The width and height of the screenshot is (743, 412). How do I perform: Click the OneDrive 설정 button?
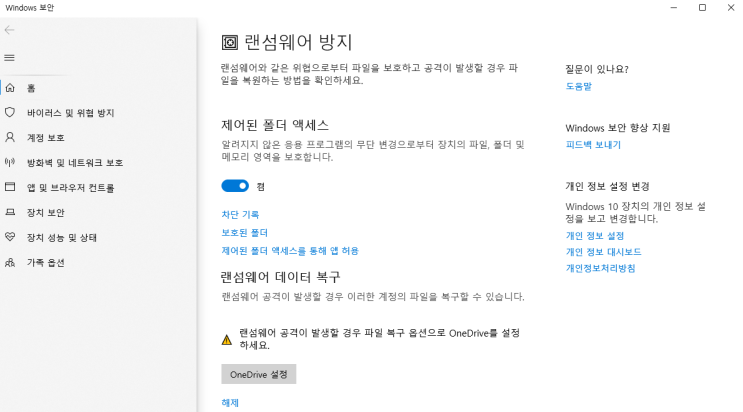tap(259, 374)
